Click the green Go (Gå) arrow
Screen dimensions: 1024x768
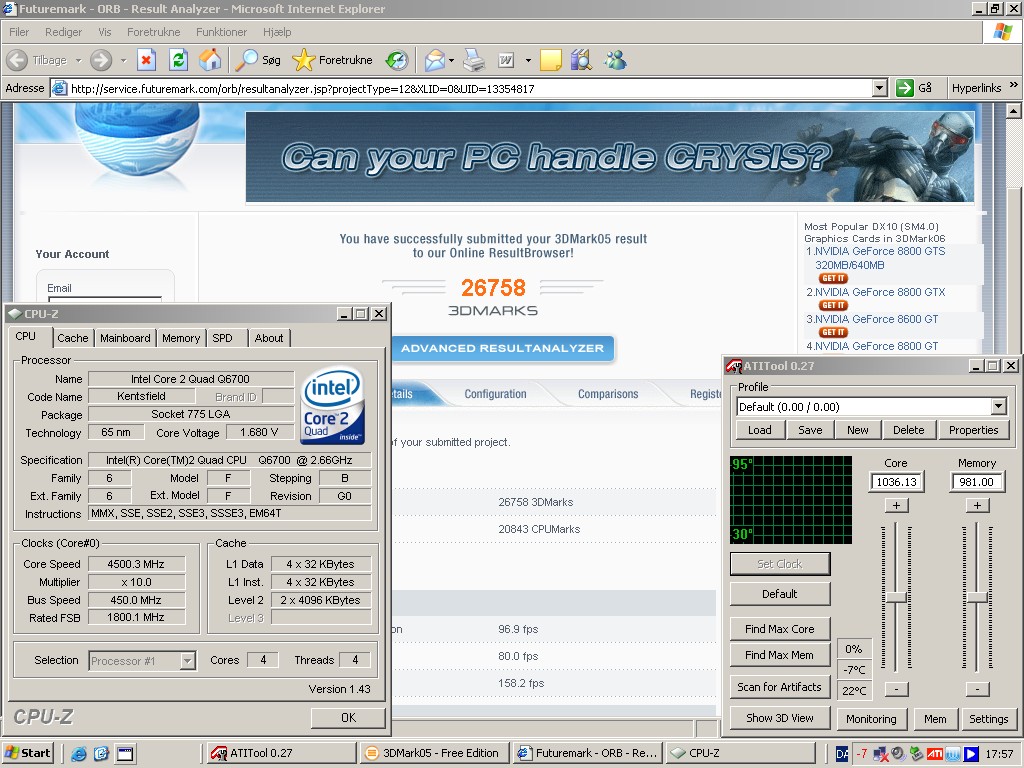(904, 88)
